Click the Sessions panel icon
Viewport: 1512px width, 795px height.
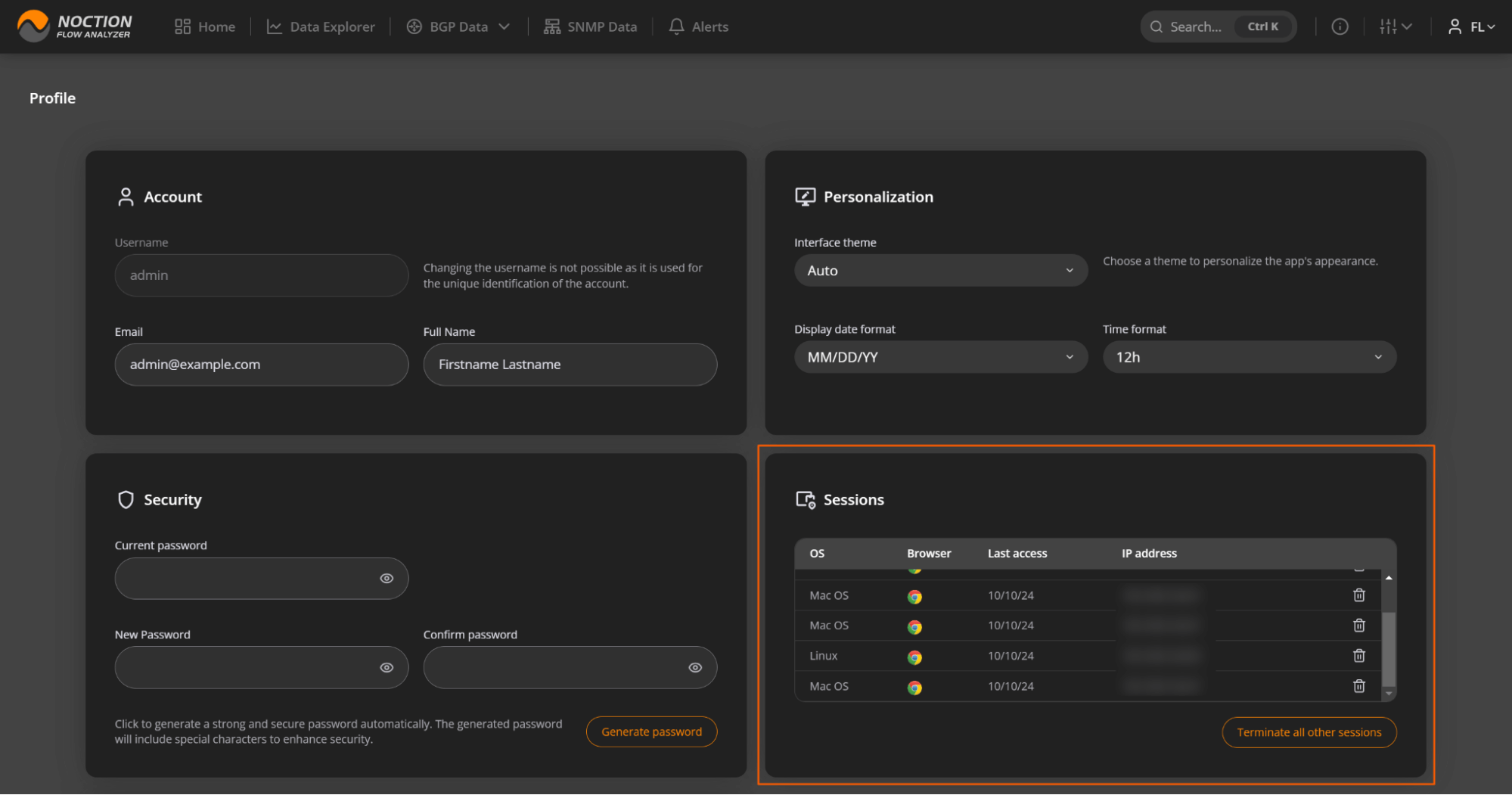click(x=805, y=500)
